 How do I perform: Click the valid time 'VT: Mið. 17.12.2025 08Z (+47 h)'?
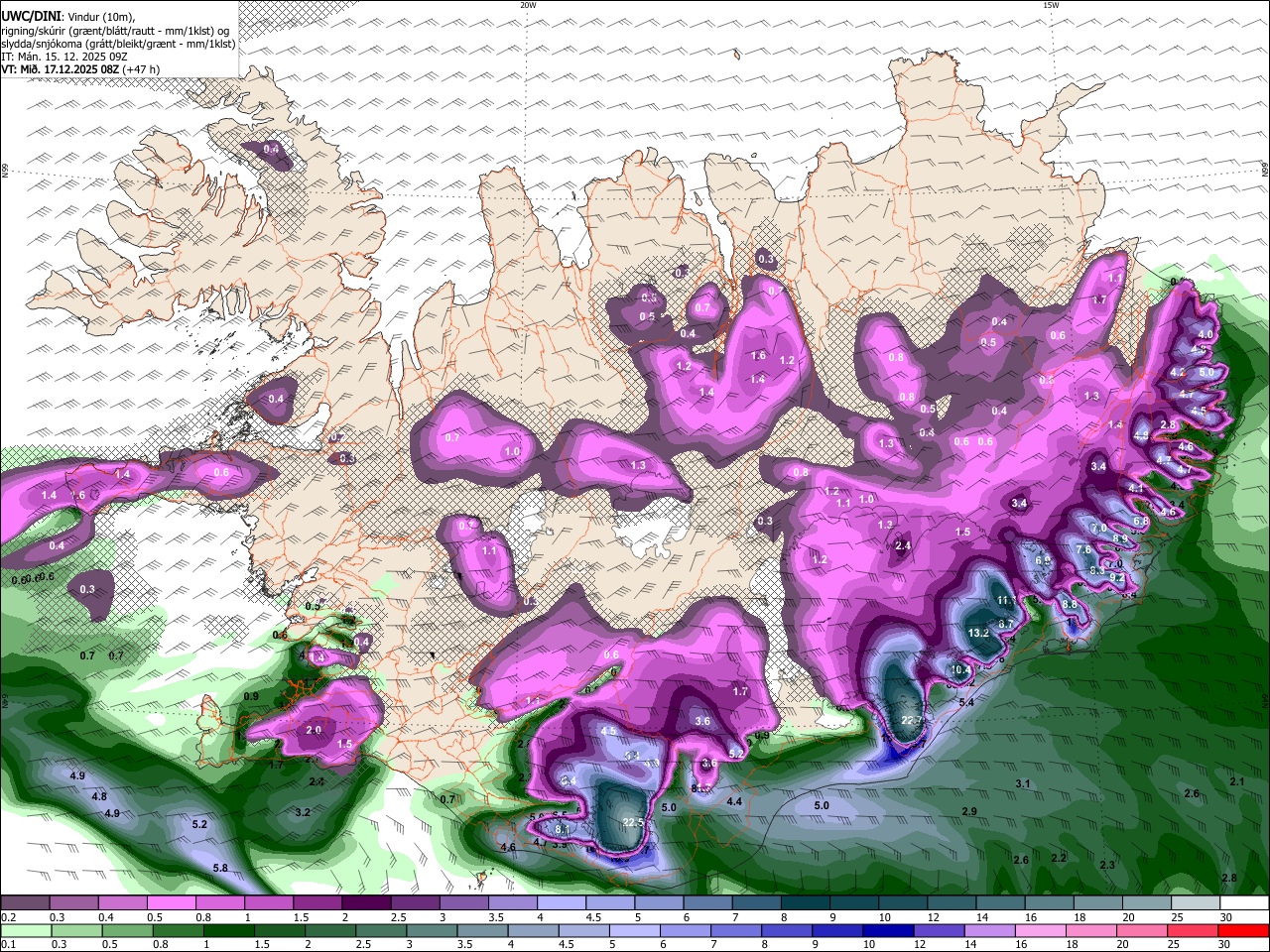pyautogui.click(x=81, y=69)
